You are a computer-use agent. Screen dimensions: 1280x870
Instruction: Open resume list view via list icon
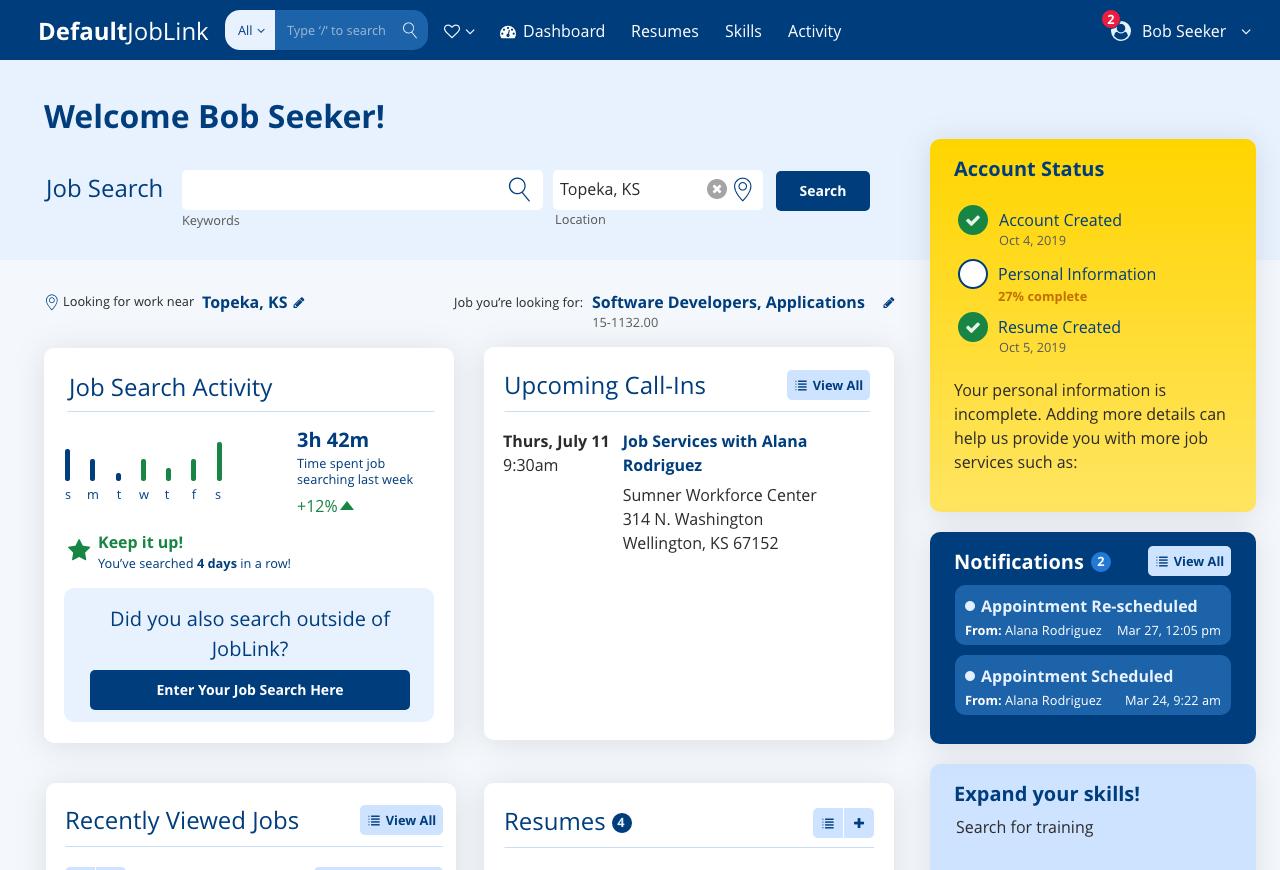coord(828,822)
